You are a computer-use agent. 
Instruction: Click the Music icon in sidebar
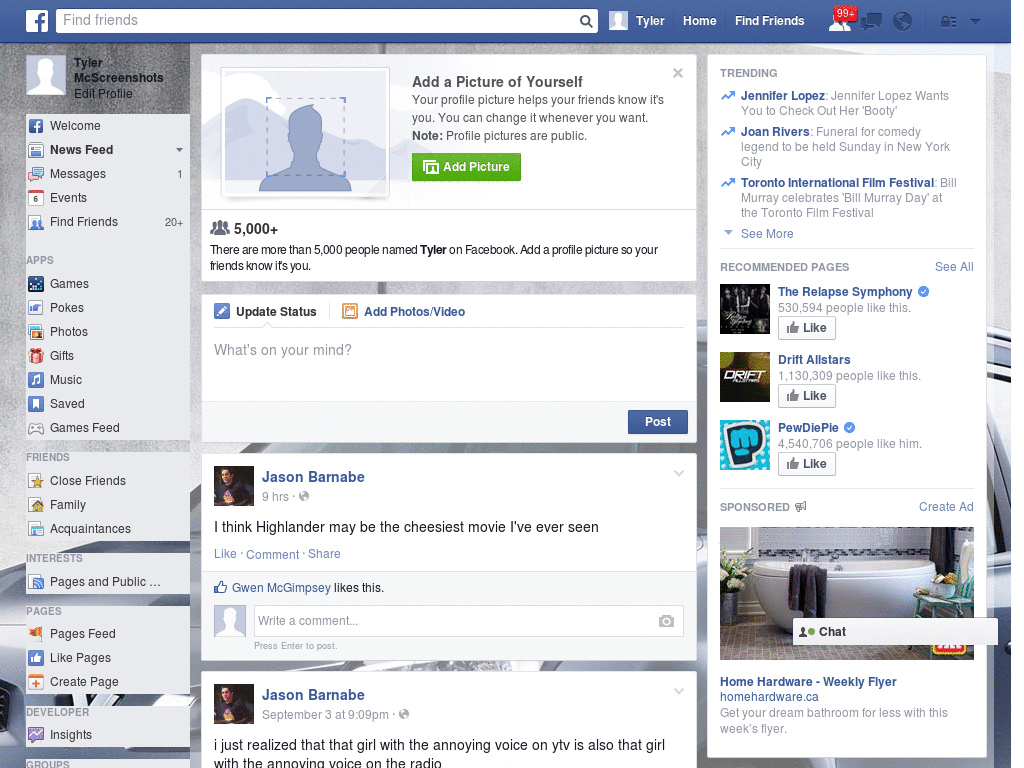[36, 380]
